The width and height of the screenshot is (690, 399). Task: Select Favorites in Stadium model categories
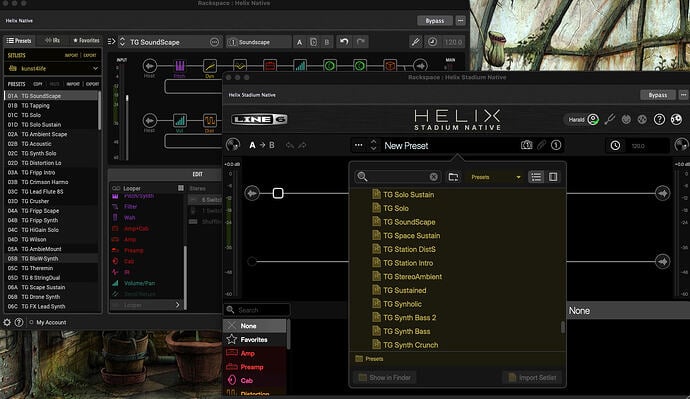255,340
